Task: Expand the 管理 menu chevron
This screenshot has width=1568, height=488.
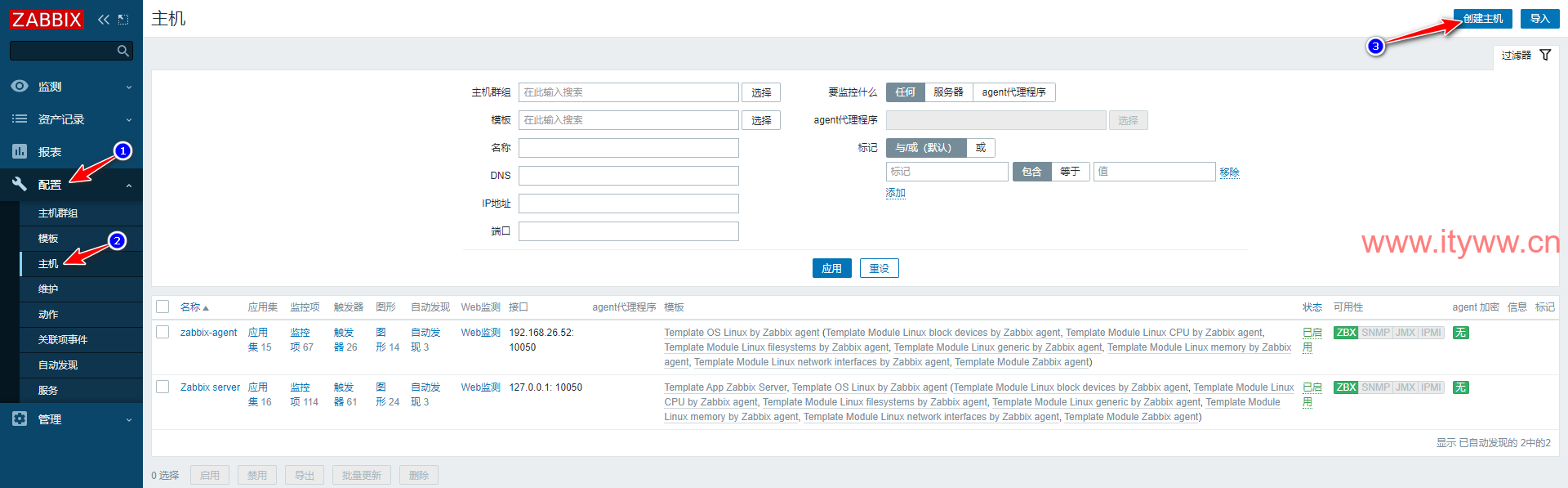Action: click(x=128, y=419)
